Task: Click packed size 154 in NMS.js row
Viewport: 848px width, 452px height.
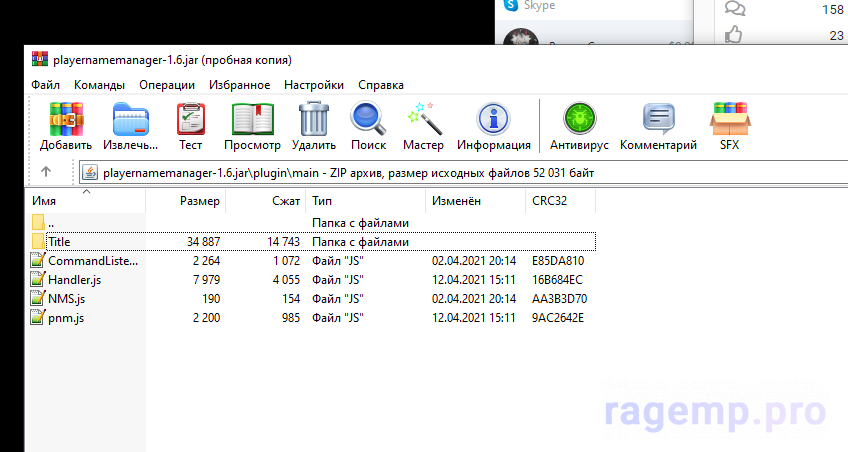Action: point(291,298)
